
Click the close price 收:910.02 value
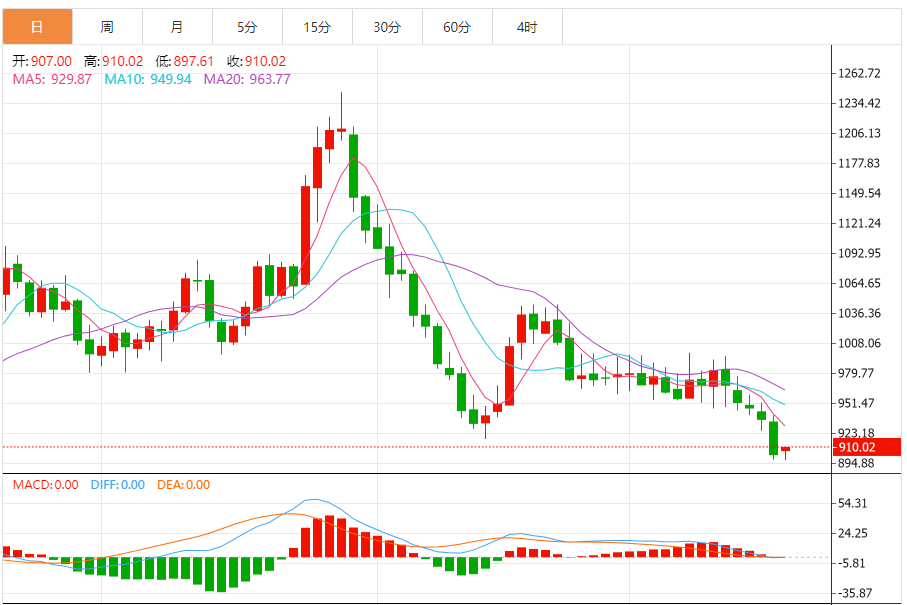click(256, 61)
